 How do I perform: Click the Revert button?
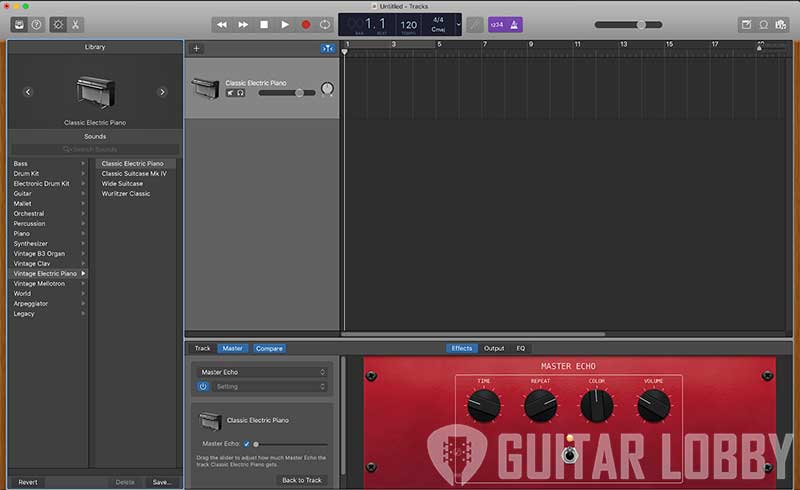[28, 482]
